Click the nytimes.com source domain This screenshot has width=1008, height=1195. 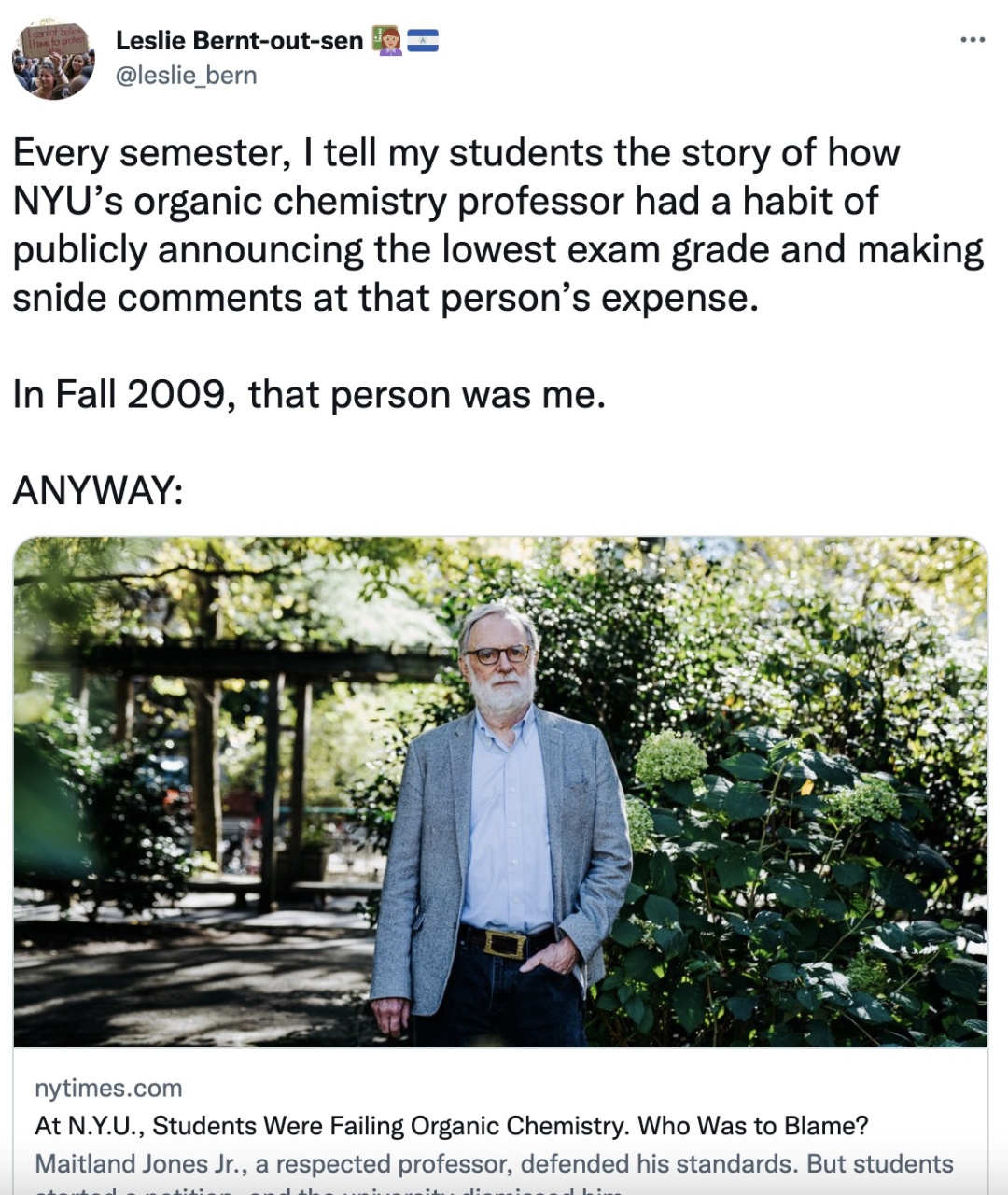[x=108, y=1088]
